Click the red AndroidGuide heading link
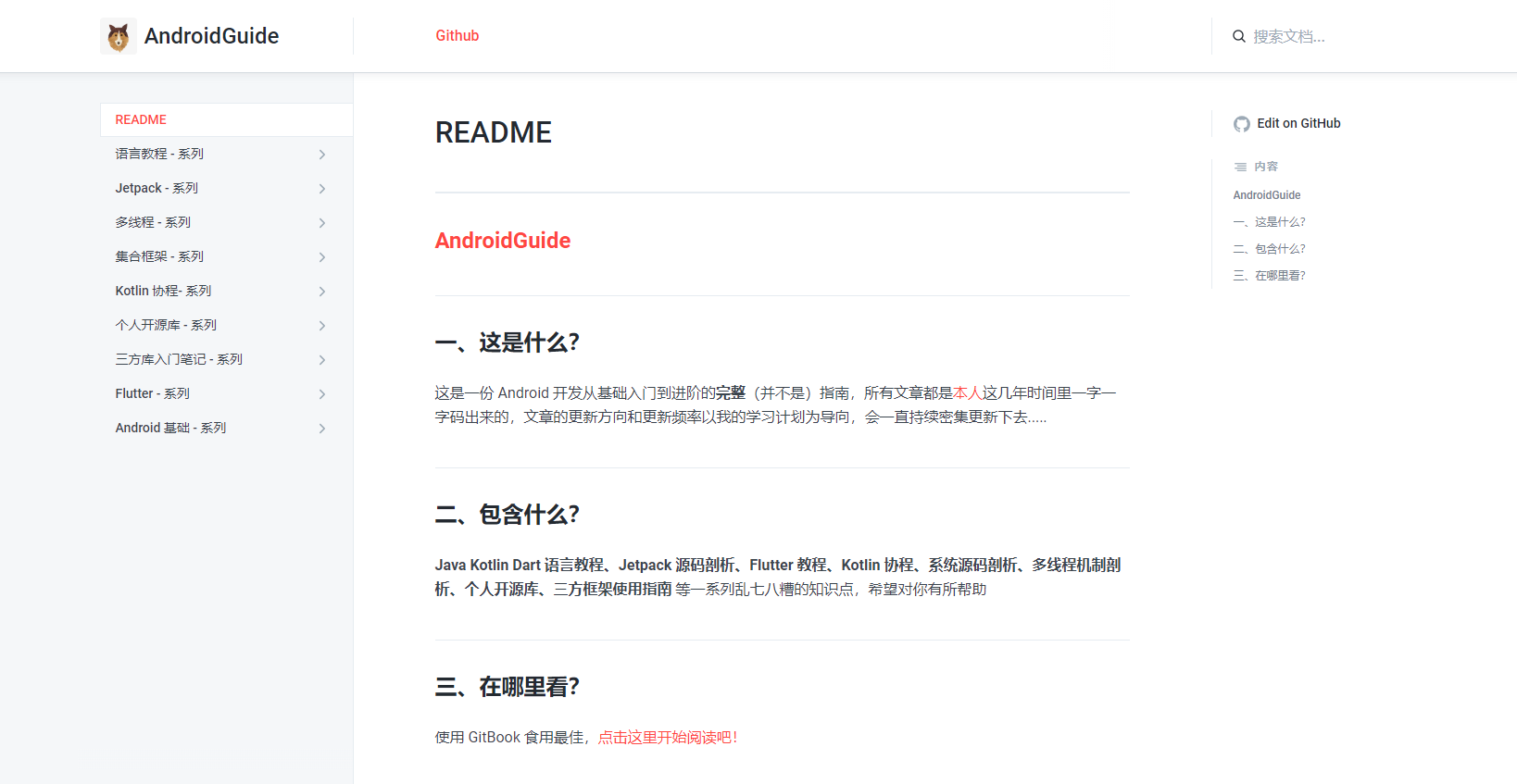Screen dimensions: 1517x784 click(503, 241)
